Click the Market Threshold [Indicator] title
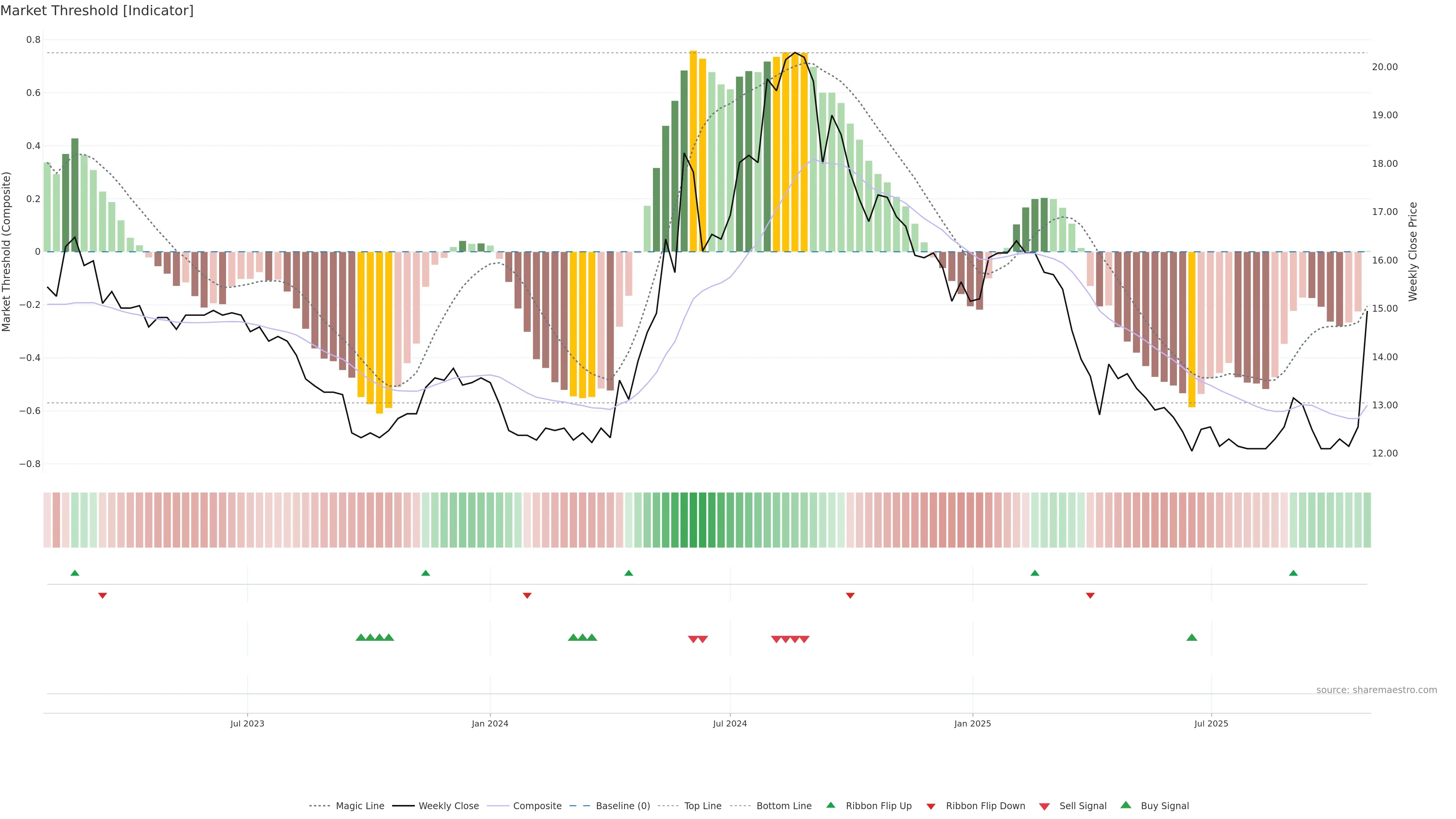 (97, 11)
